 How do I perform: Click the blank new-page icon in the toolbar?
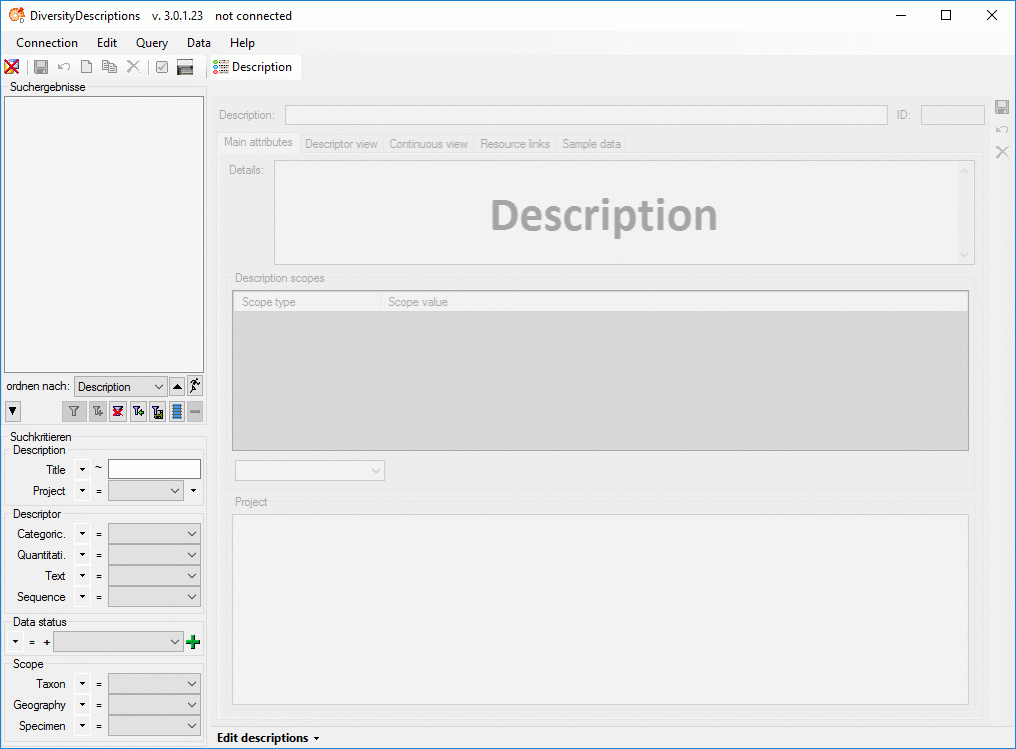click(86, 67)
